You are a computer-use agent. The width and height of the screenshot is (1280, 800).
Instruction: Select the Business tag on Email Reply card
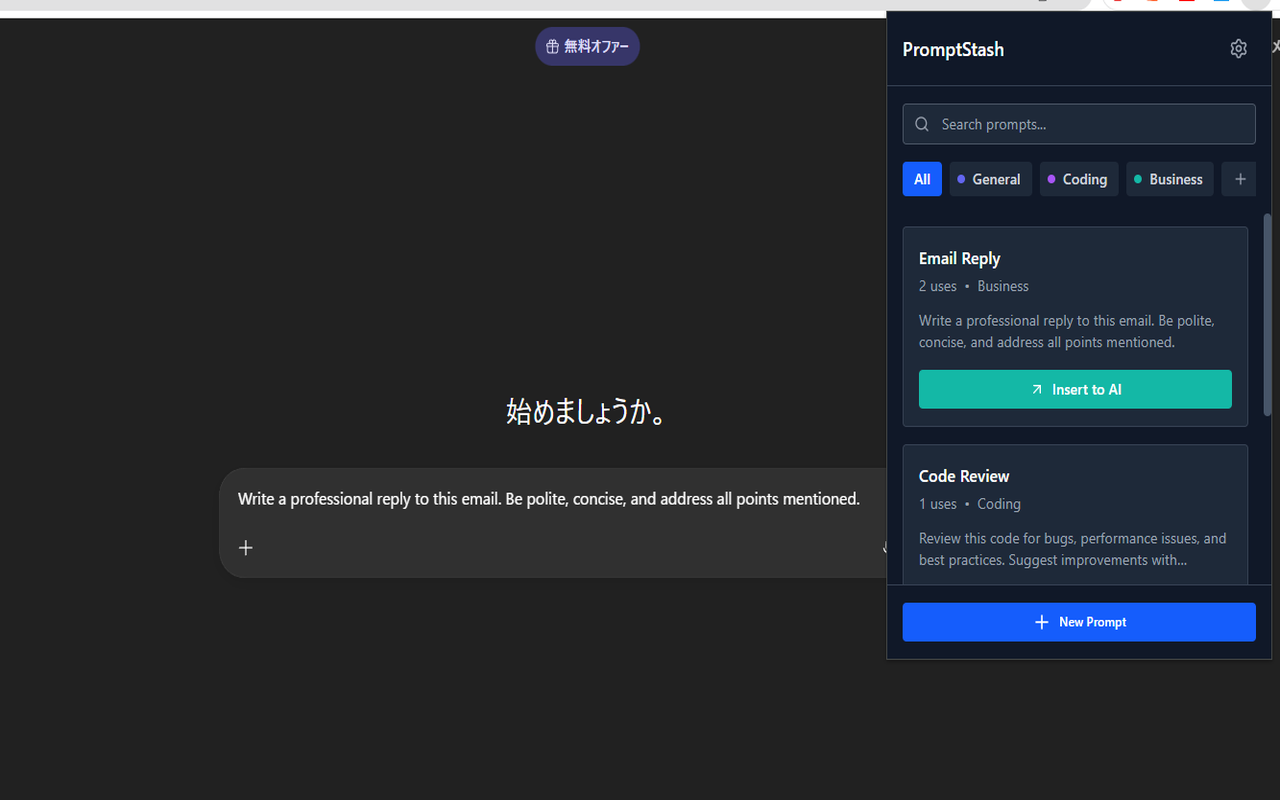pyautogui.click(x=1002, y=286)
